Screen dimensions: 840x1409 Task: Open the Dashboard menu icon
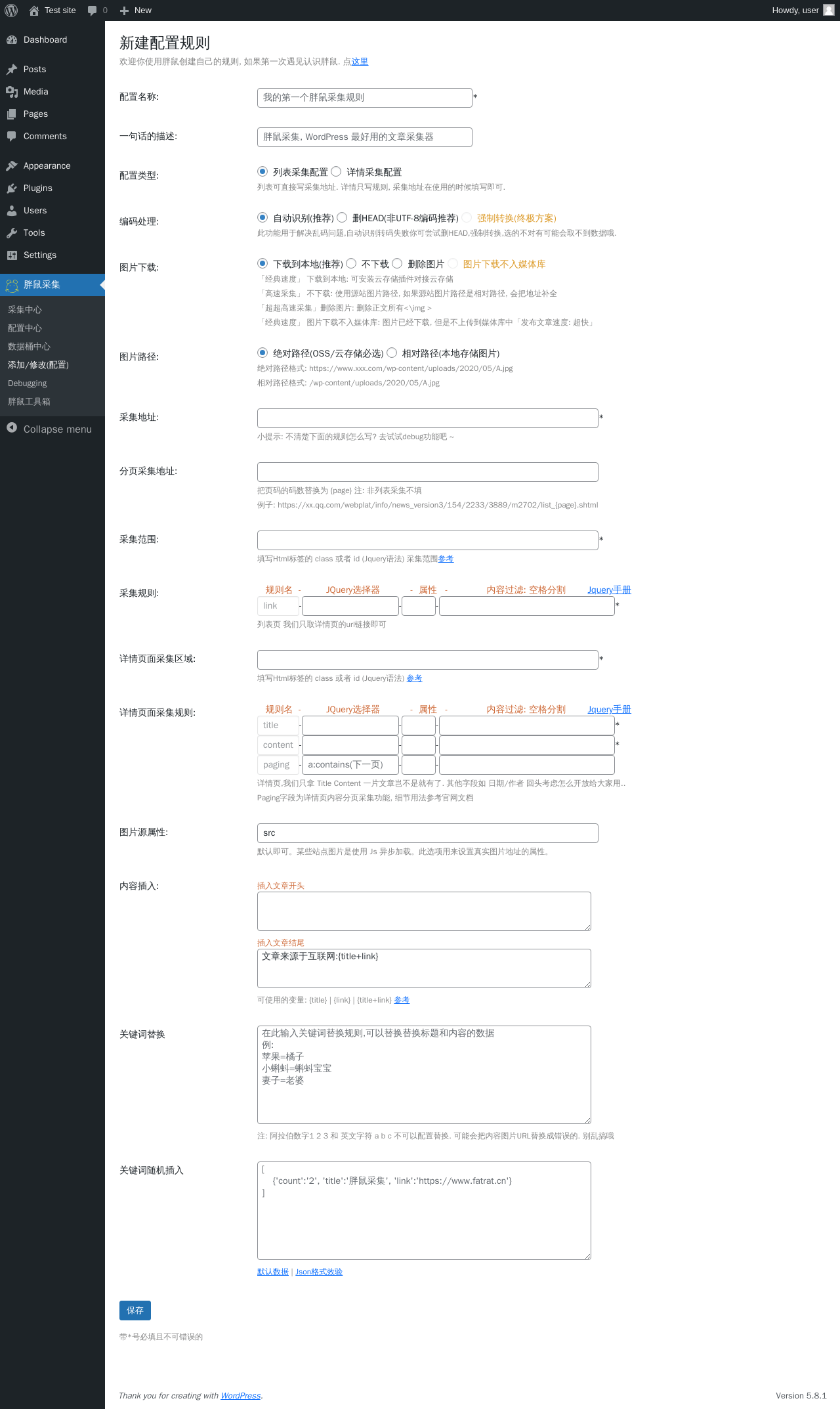point(12,40)
